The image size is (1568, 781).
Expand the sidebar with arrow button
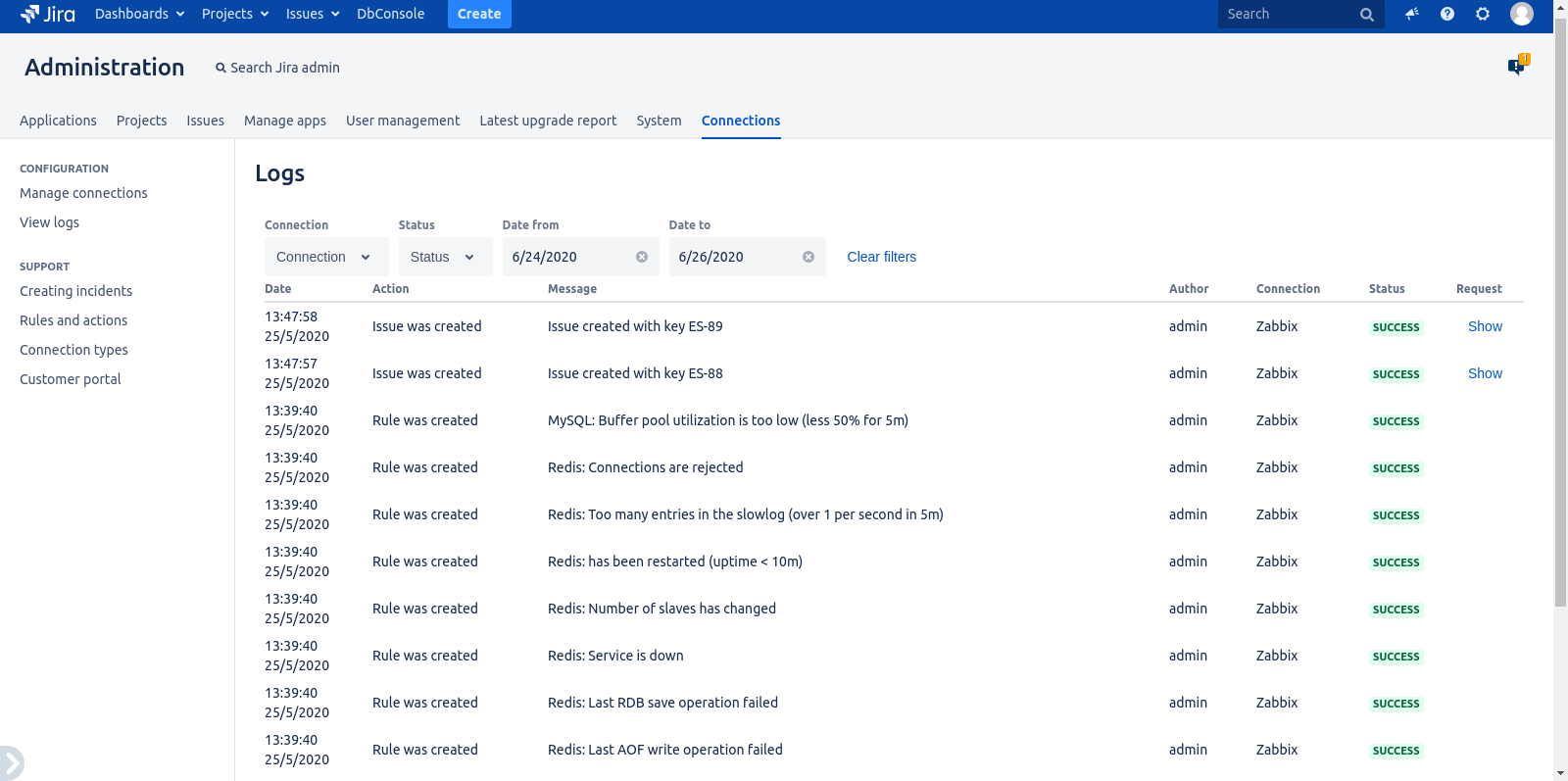tap(12, 762)
